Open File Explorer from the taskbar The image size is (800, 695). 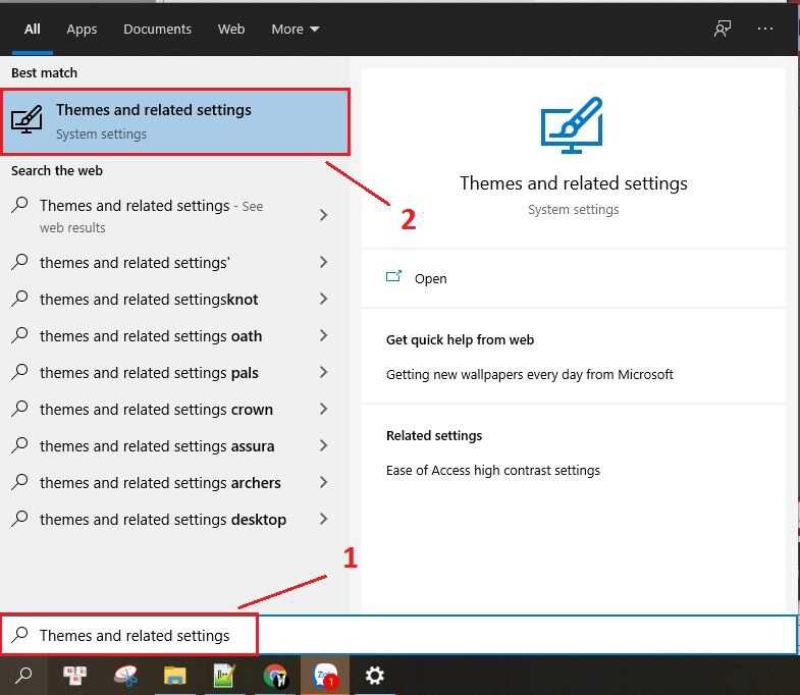pos(174,676)
